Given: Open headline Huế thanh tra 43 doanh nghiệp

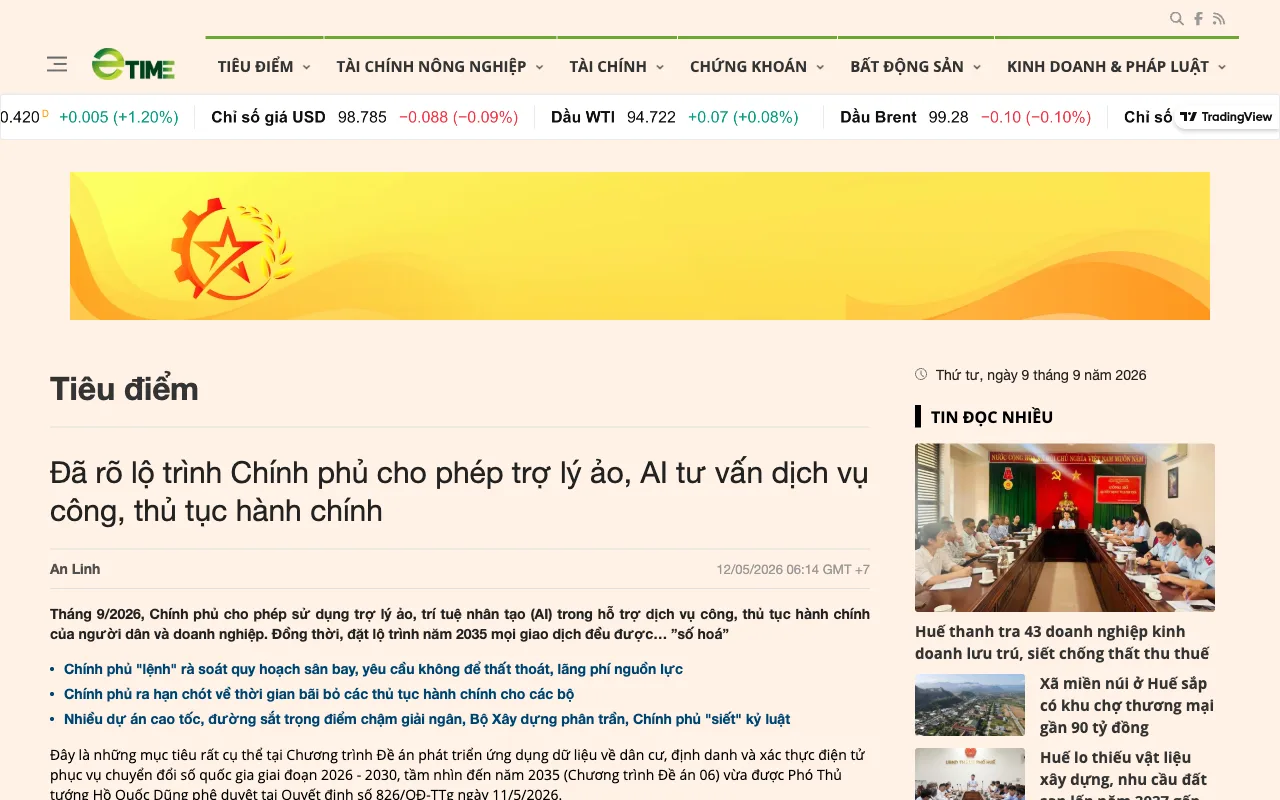Looking at the screenshot, I should [1062, 642].
